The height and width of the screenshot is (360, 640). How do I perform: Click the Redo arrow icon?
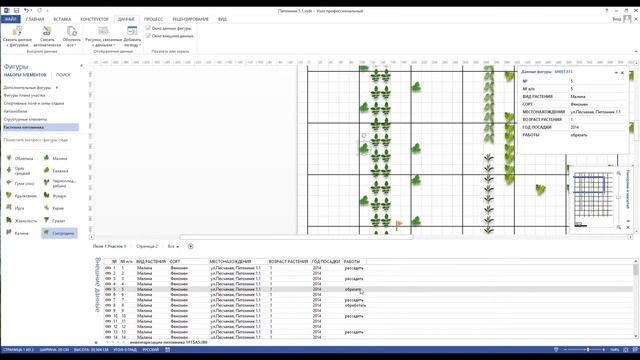point(39,11)
